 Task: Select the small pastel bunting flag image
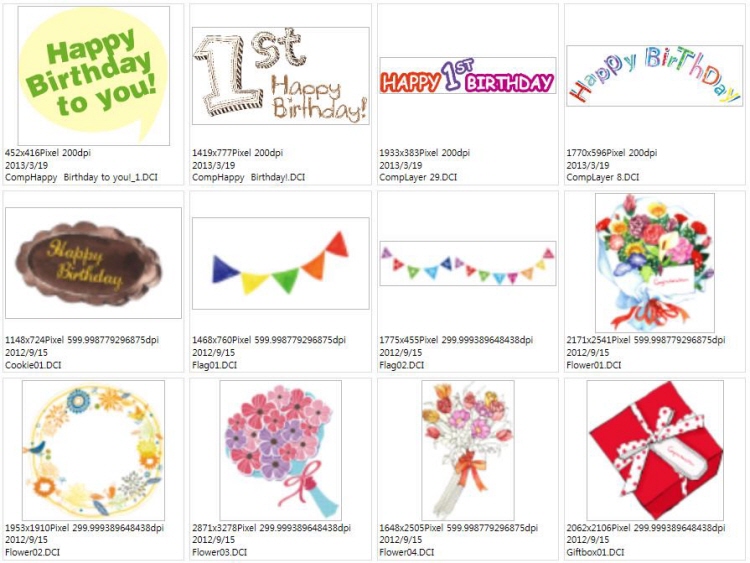(468, 263)
